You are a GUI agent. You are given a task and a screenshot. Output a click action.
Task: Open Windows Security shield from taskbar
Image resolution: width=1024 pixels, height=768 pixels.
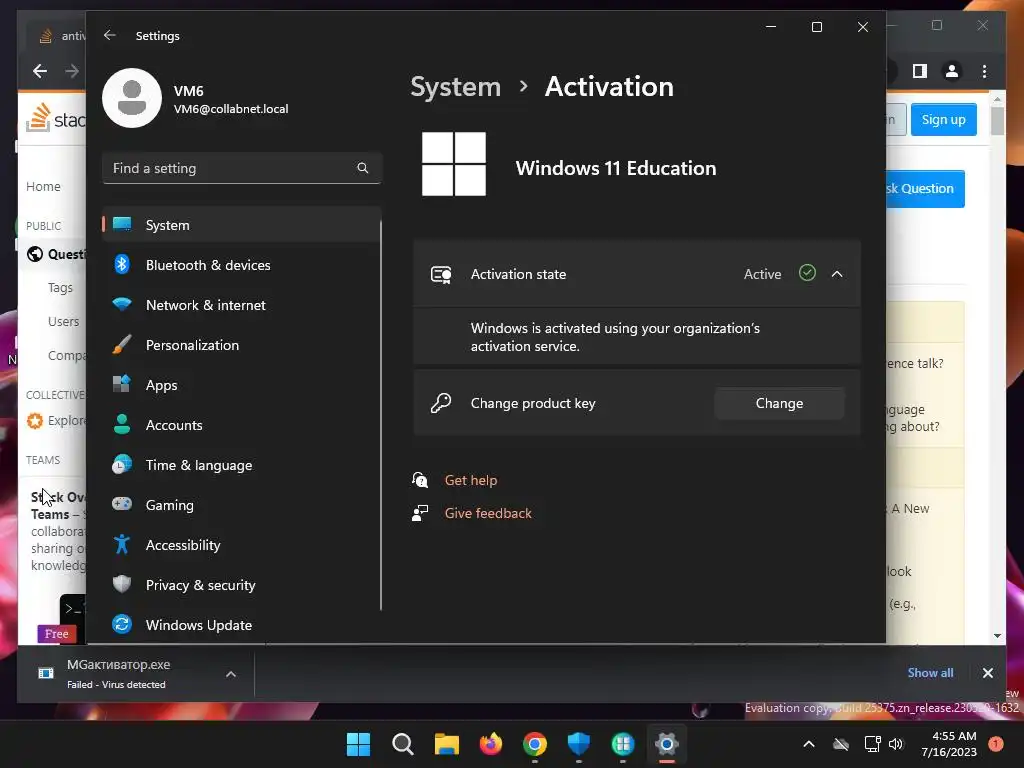click(x=579, y=744)
